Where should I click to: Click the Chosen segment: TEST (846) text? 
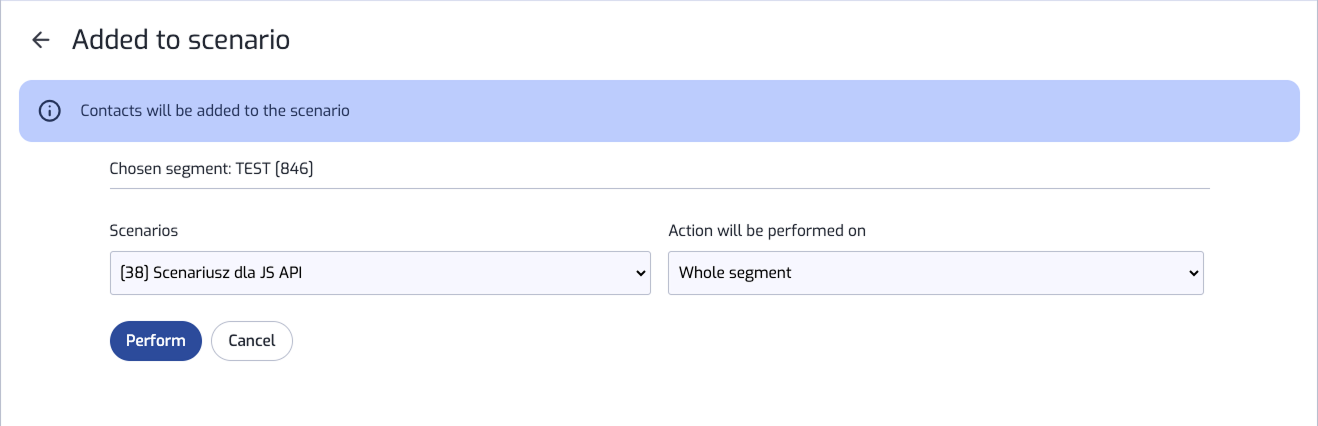(x=212, y=170)
